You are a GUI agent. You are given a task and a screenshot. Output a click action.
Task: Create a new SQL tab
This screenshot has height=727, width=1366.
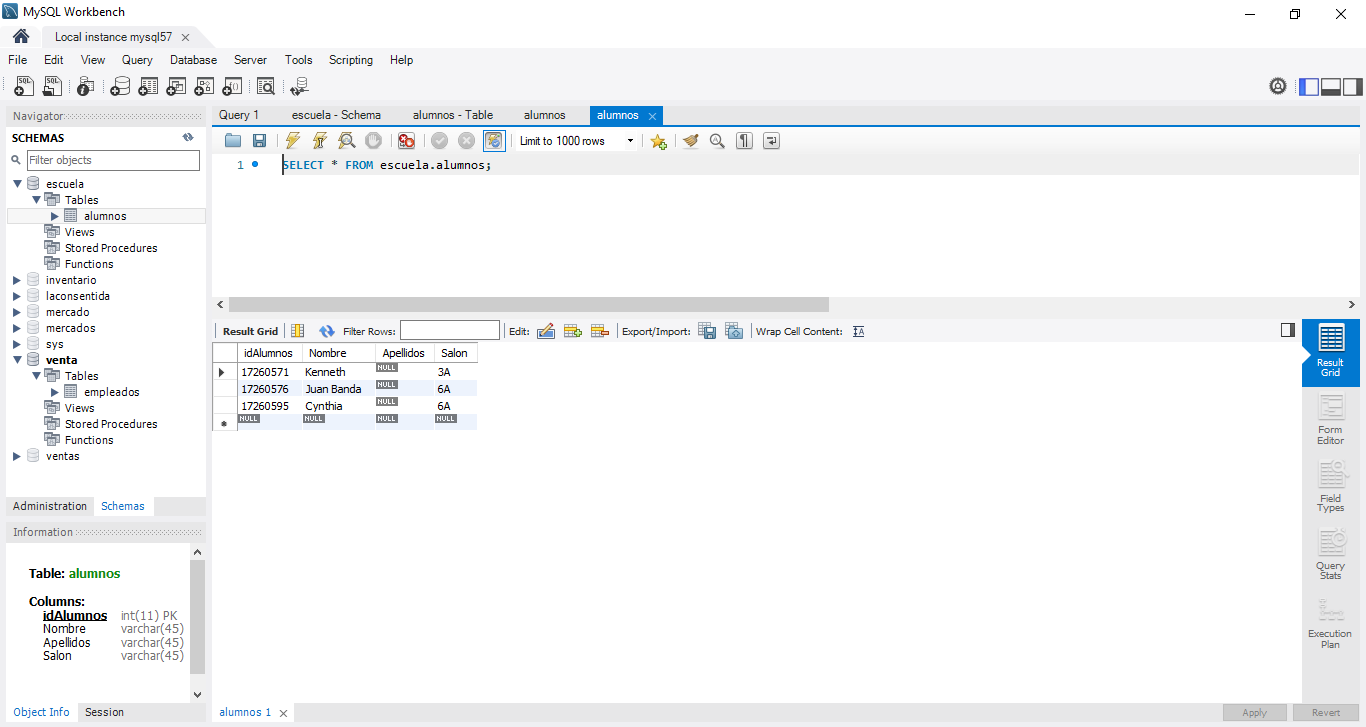click(x=24, y=86)
